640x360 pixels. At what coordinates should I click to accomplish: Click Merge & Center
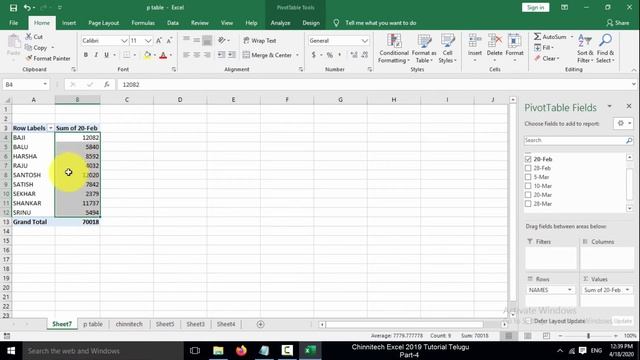[267, 55]
